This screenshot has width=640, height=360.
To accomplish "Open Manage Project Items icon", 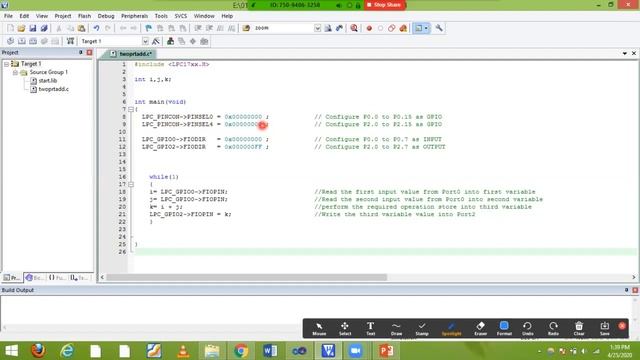I will pyautogui.click(x=171, y=41).
